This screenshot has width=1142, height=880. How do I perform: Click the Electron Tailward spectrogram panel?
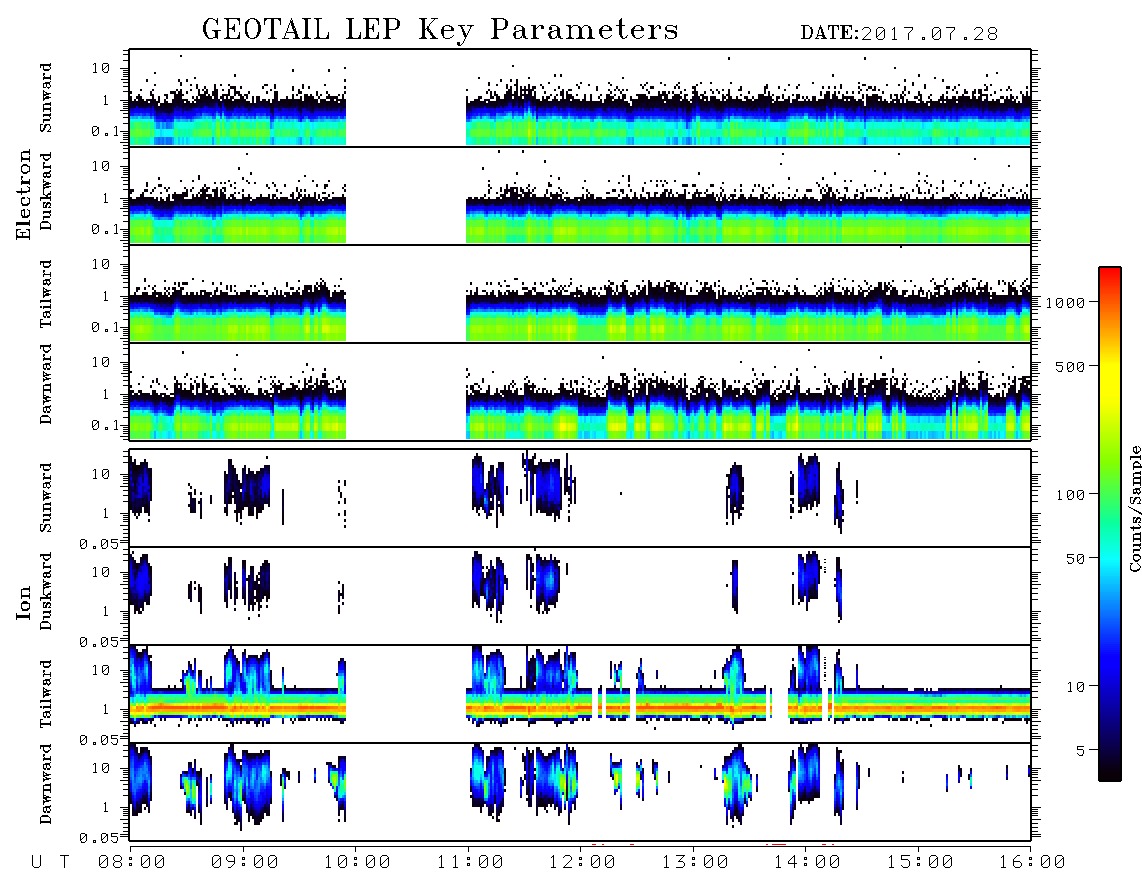(x=580, y=294)
